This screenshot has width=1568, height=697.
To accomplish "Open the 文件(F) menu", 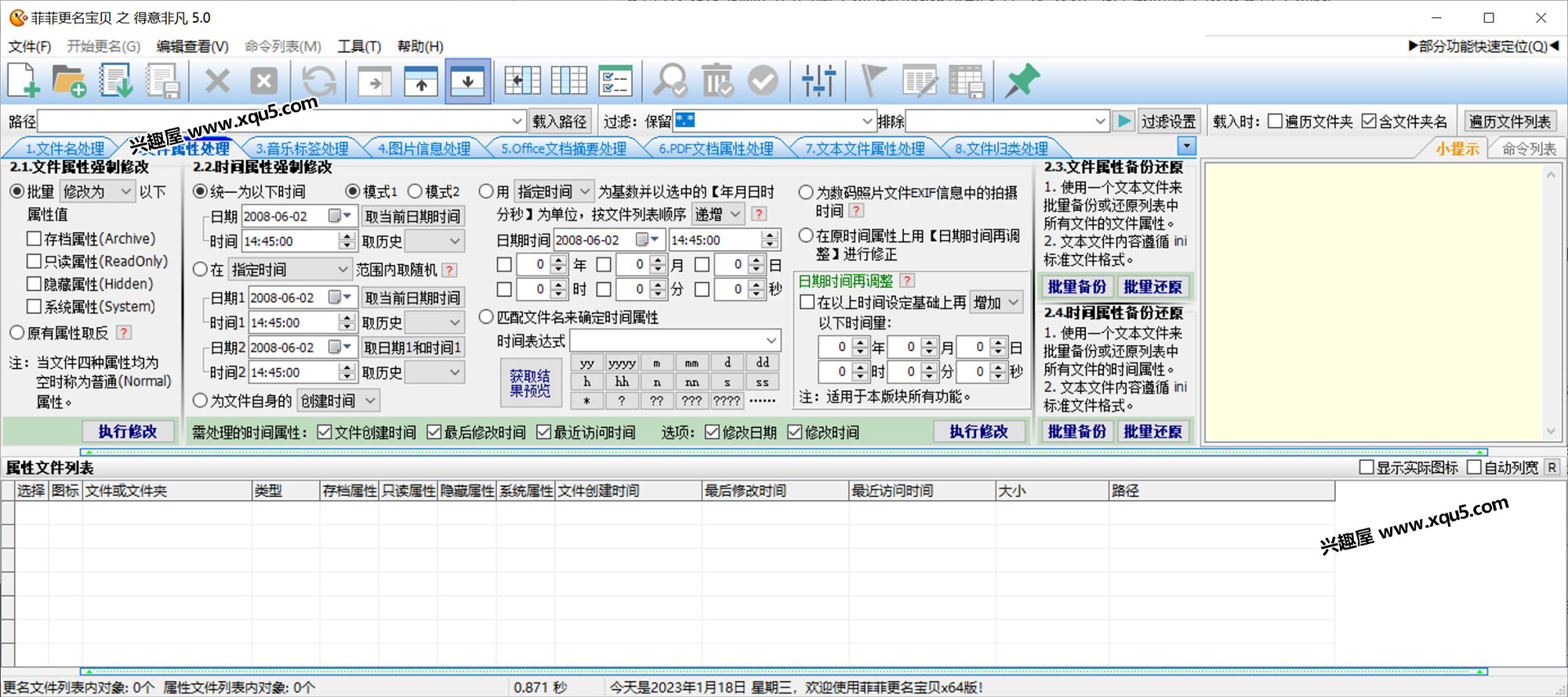I will tap(30, 46).
